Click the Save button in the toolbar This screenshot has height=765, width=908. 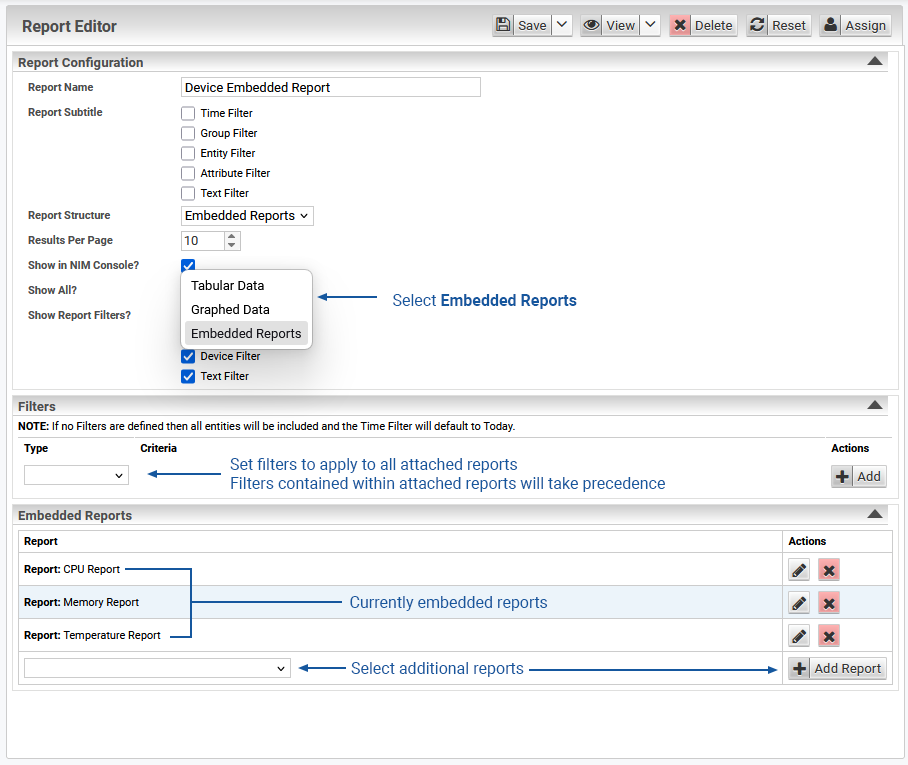click(x=521, y=26)
